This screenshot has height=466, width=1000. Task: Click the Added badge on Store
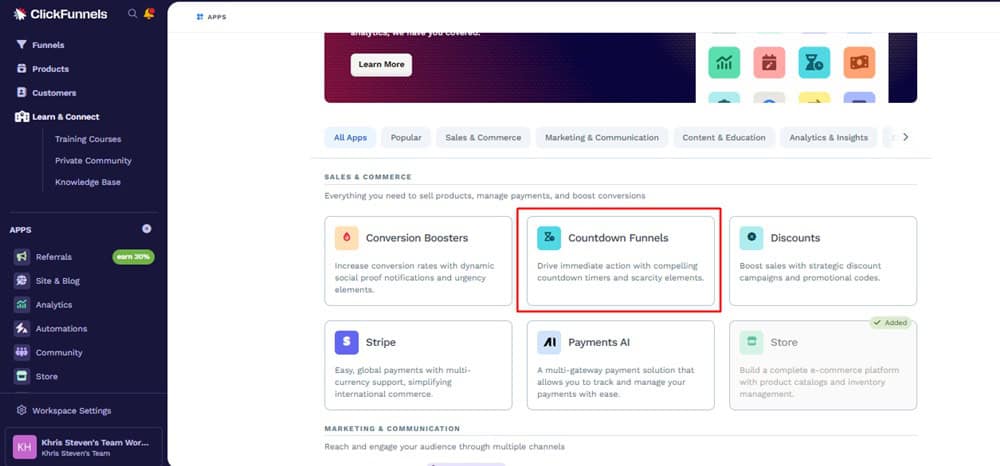pos(891,323)
